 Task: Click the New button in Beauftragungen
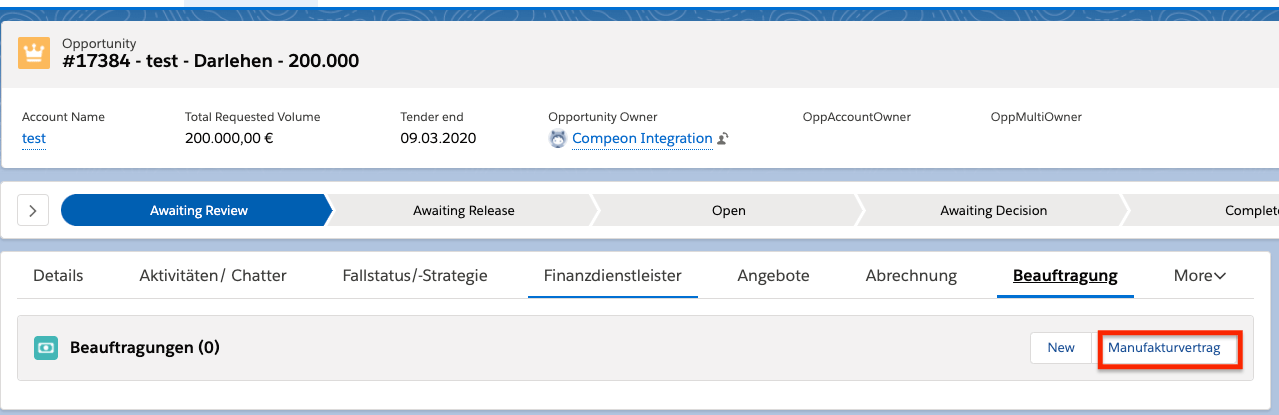coord(1061,348)
